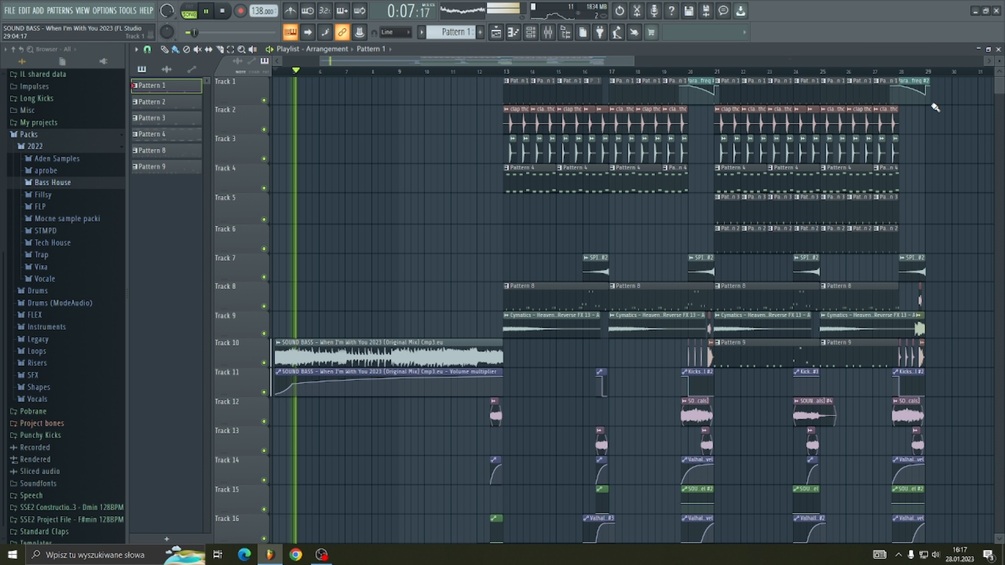Open the Mixer view icon
1005x565 pixels.
point(548,32)
